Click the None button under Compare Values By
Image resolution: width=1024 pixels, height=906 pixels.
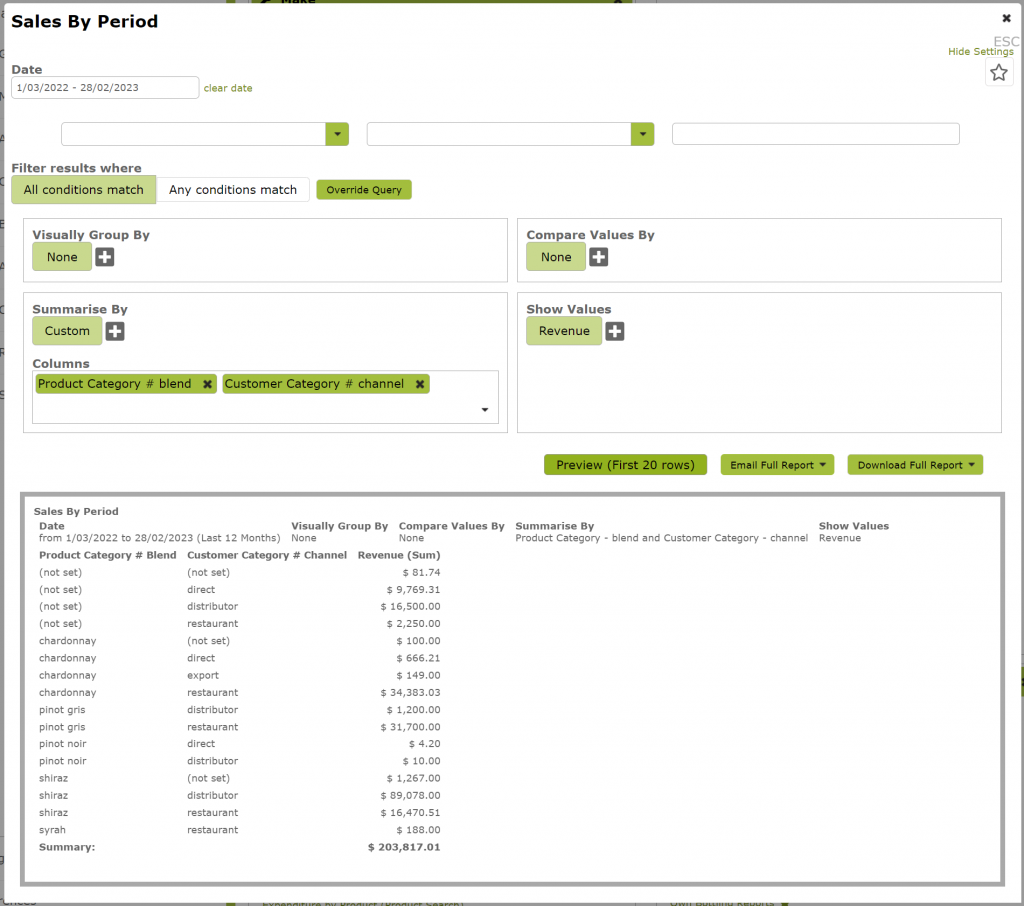pos(556,257)
